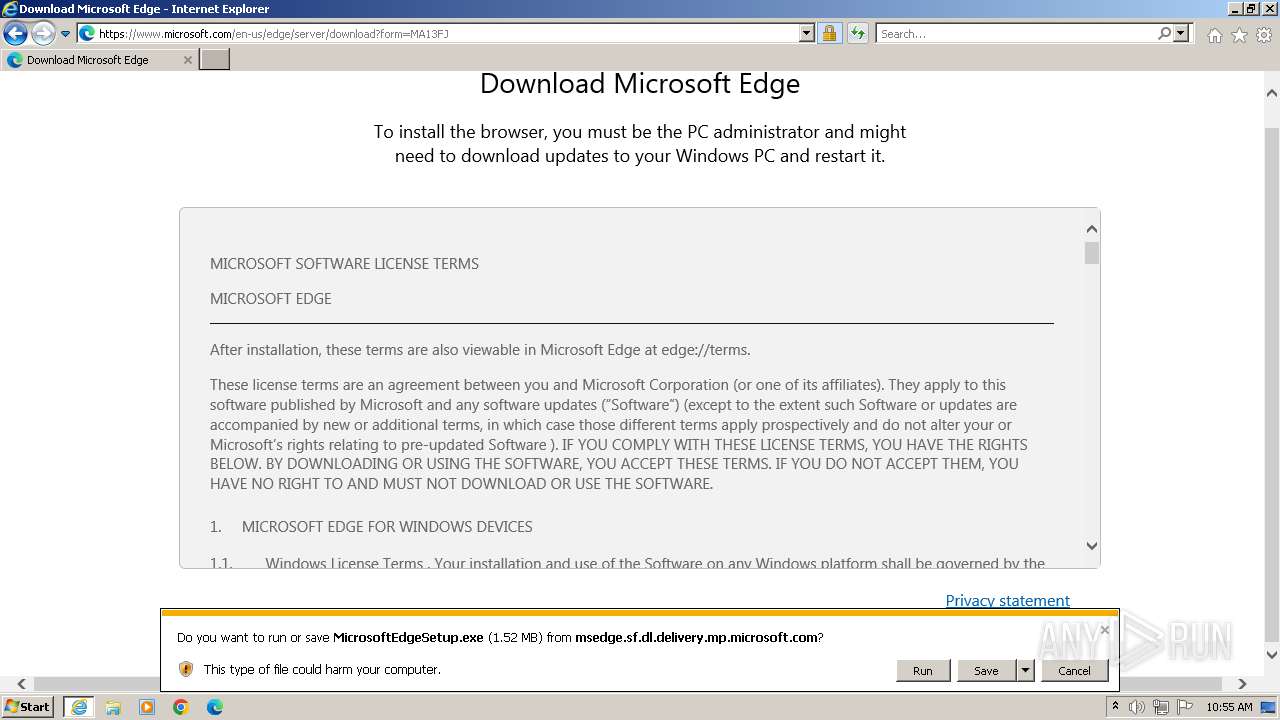Image resolution: width=1280 pixels, height=720 pixels.
Task: Click the volume speaker tray icon
Action: (x=1137, y=707)
